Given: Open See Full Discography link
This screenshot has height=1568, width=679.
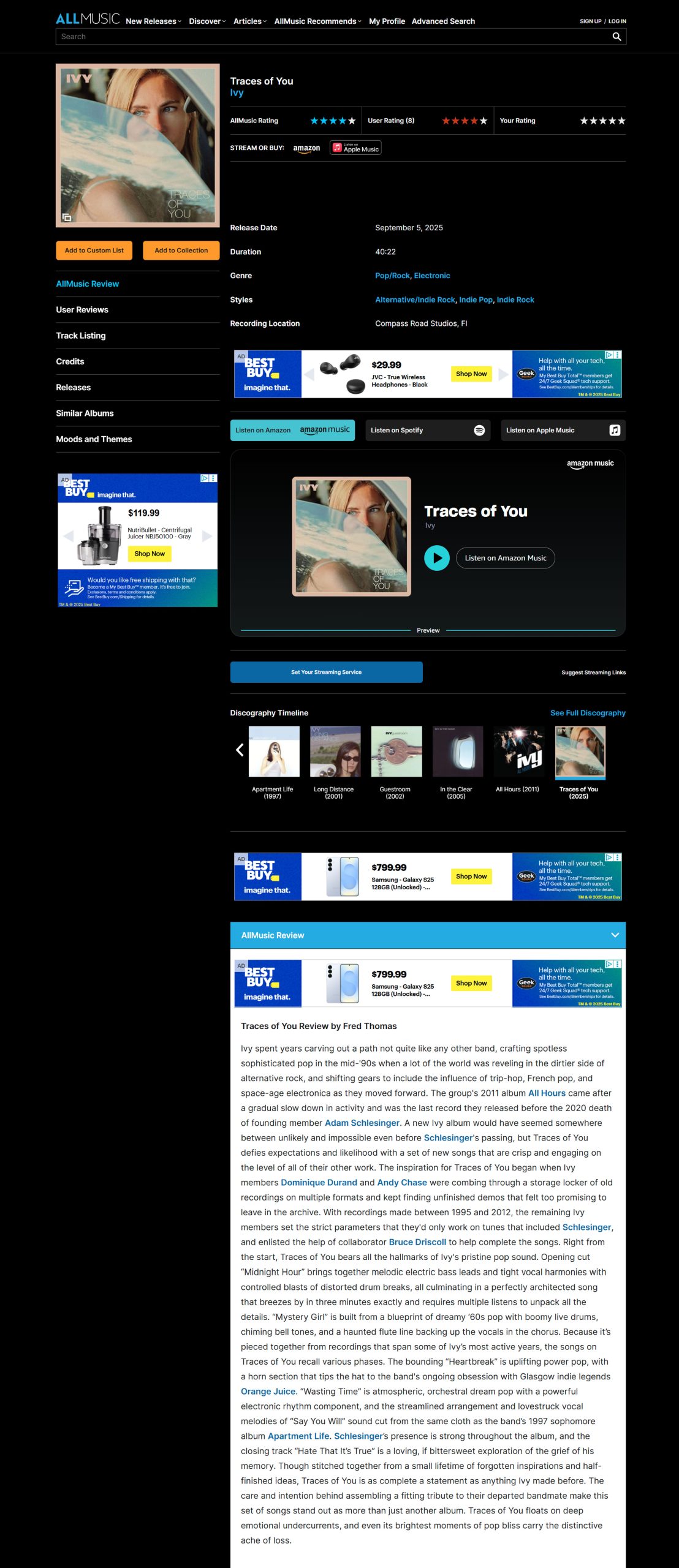Looking at the screenshot, I should pyautogui.click(x=587, y=713).
